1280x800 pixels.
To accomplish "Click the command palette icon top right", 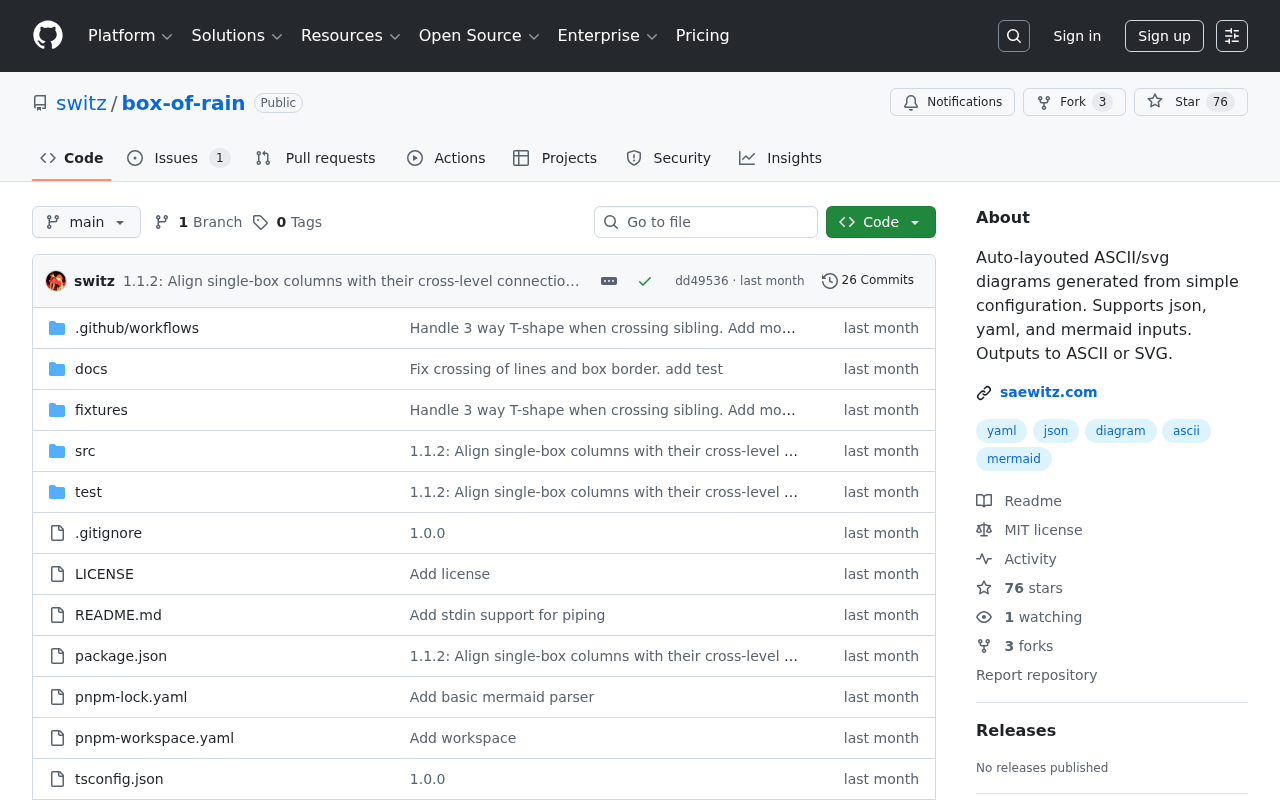I will [x=1231, y=35].
